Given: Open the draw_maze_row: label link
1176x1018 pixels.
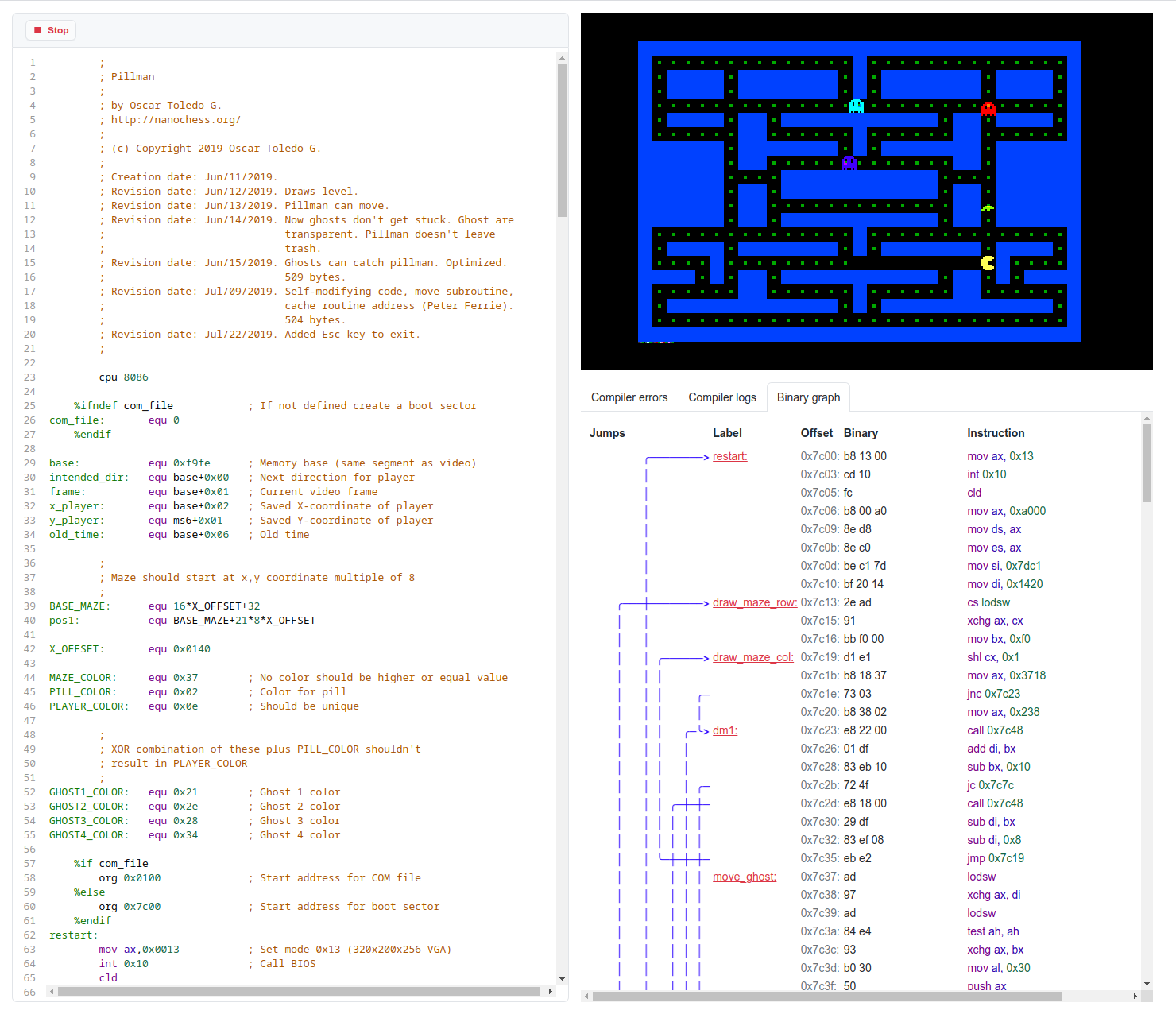Looking at the screenshot, I should coord(754,602).
